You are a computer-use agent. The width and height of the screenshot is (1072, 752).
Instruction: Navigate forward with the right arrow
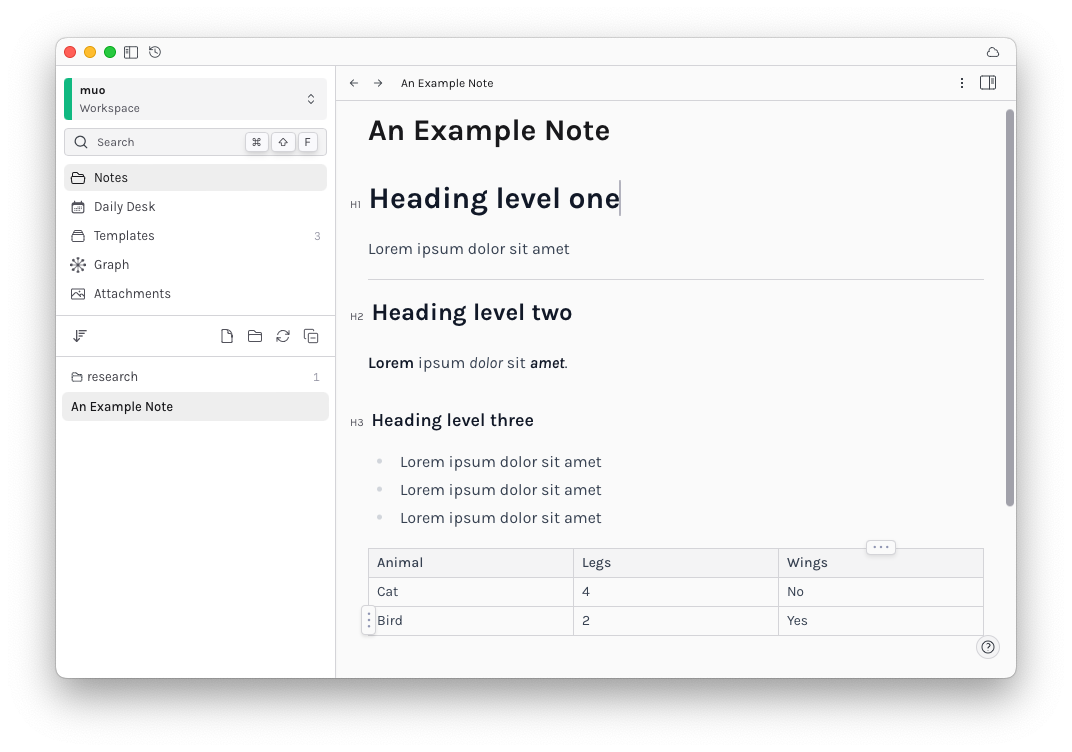[378, 83]
